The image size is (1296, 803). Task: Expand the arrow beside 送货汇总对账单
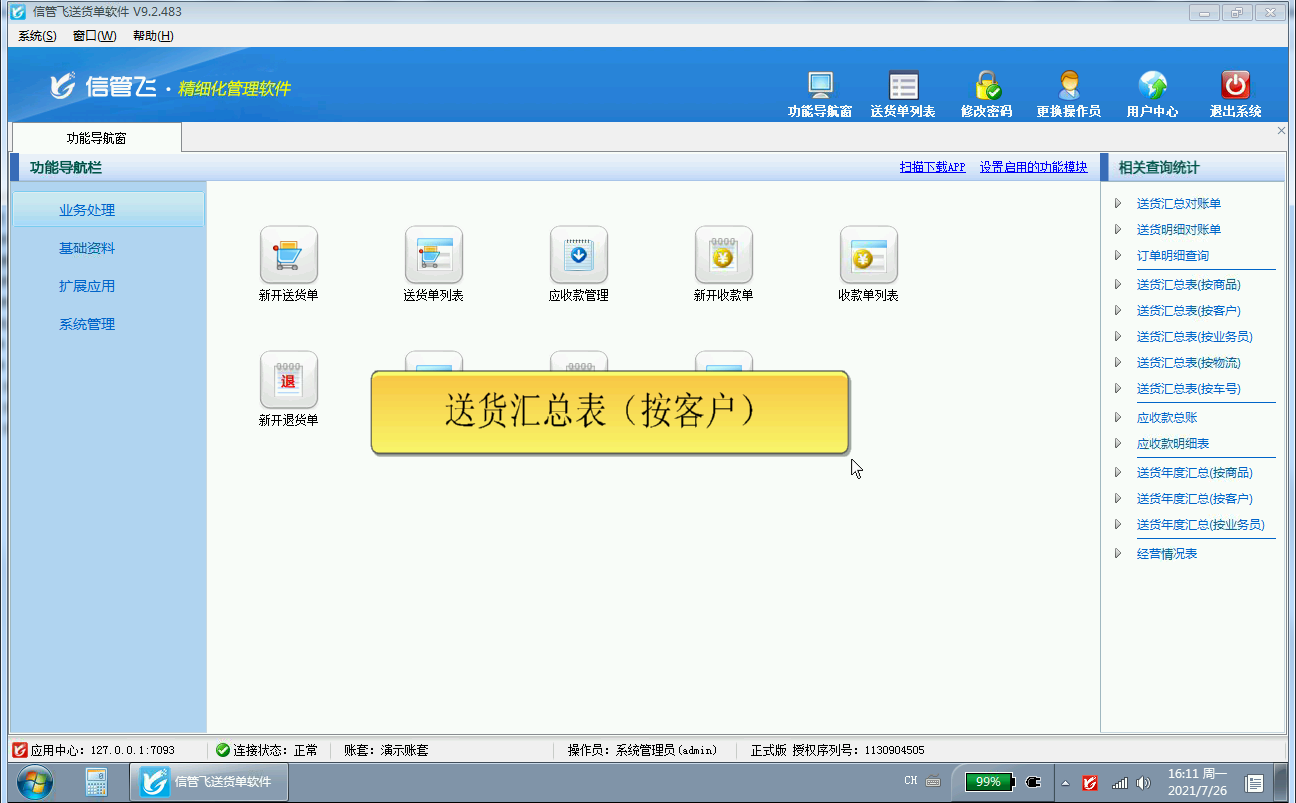[1118, 204]
